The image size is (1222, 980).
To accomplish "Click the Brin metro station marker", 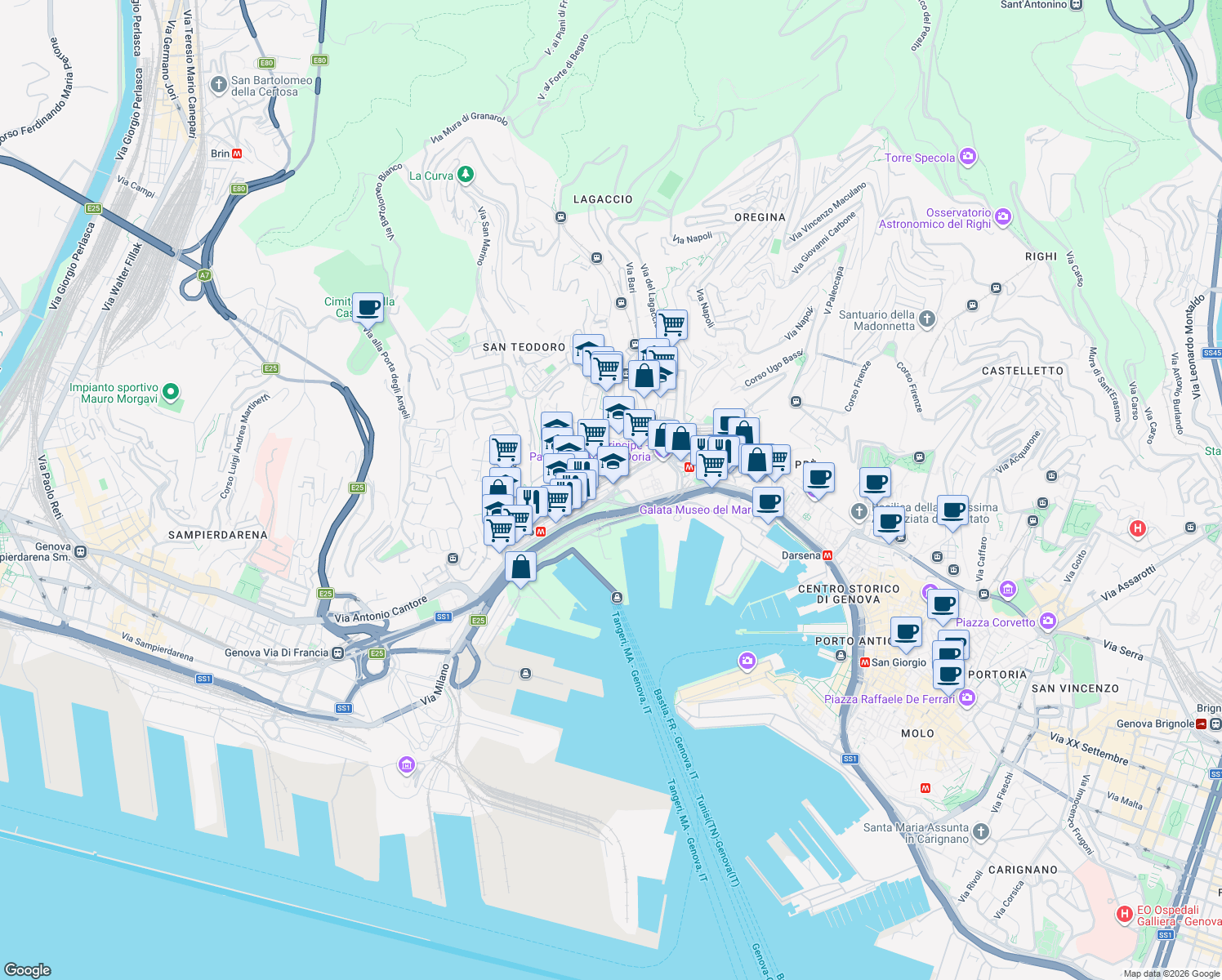I will pyautogui.click(x=239, y=152).
